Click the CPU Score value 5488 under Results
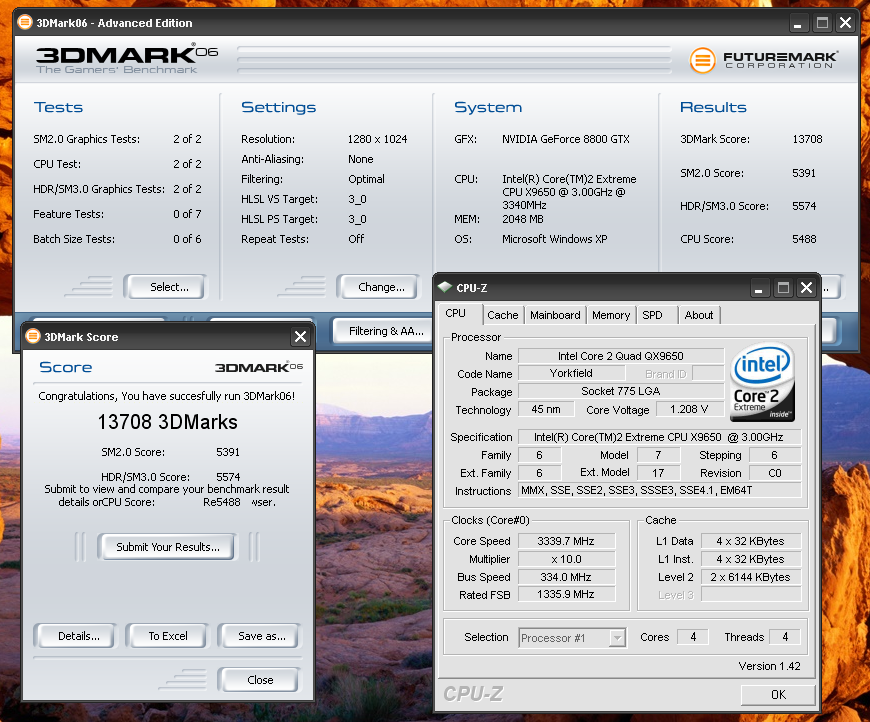This screenshot has width=870, height=722. (804, 239)
